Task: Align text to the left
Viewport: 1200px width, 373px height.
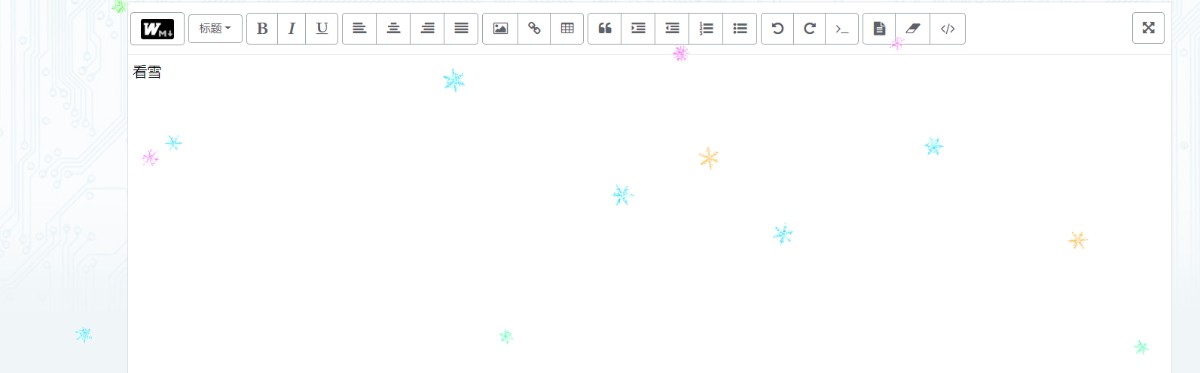Action: [359, 29]
